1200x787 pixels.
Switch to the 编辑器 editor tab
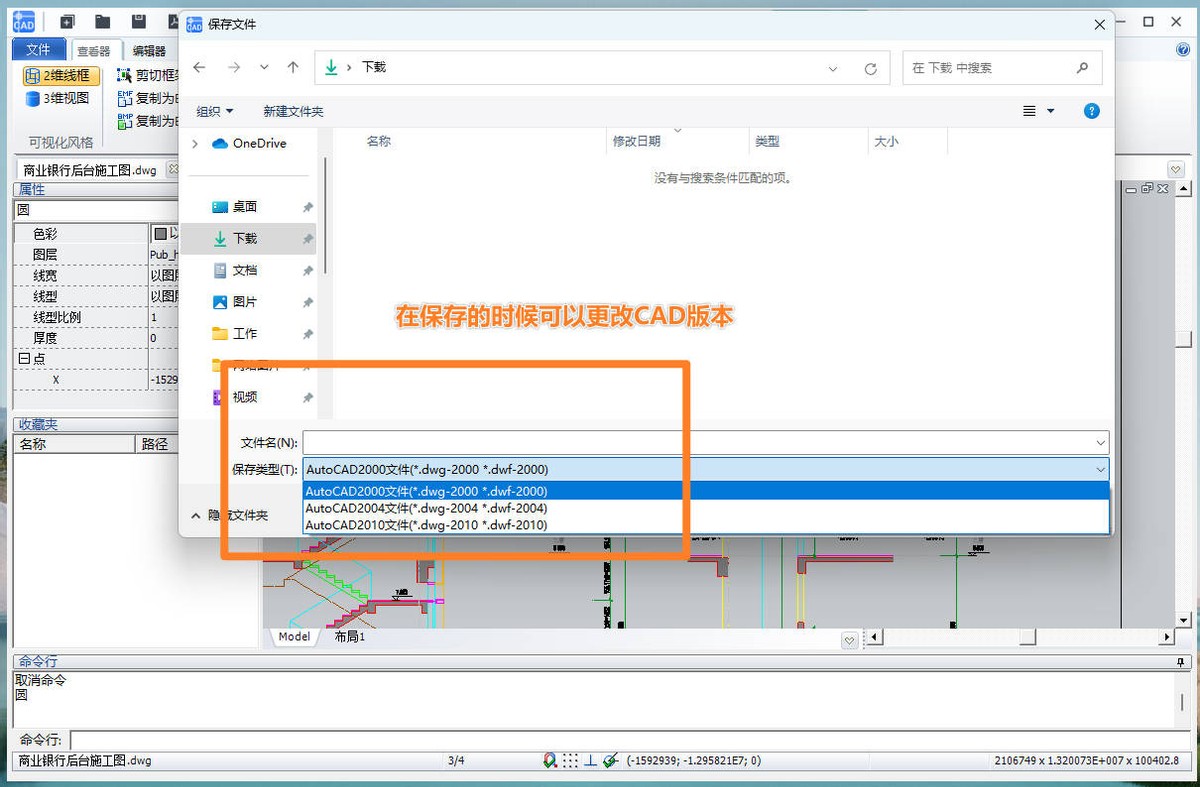(148, 49)
